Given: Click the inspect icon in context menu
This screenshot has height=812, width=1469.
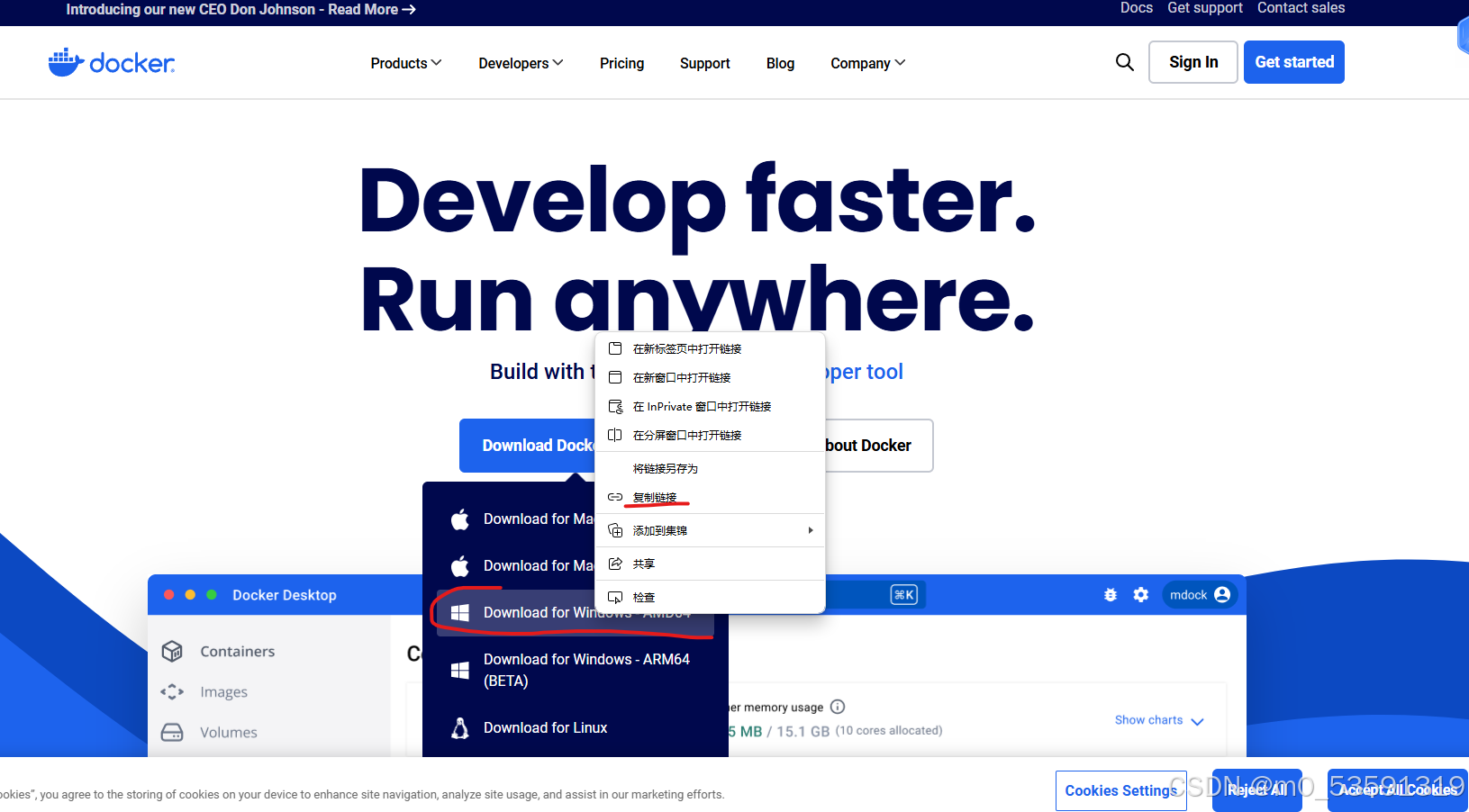Looking at the screenshot, I should 615,597.
